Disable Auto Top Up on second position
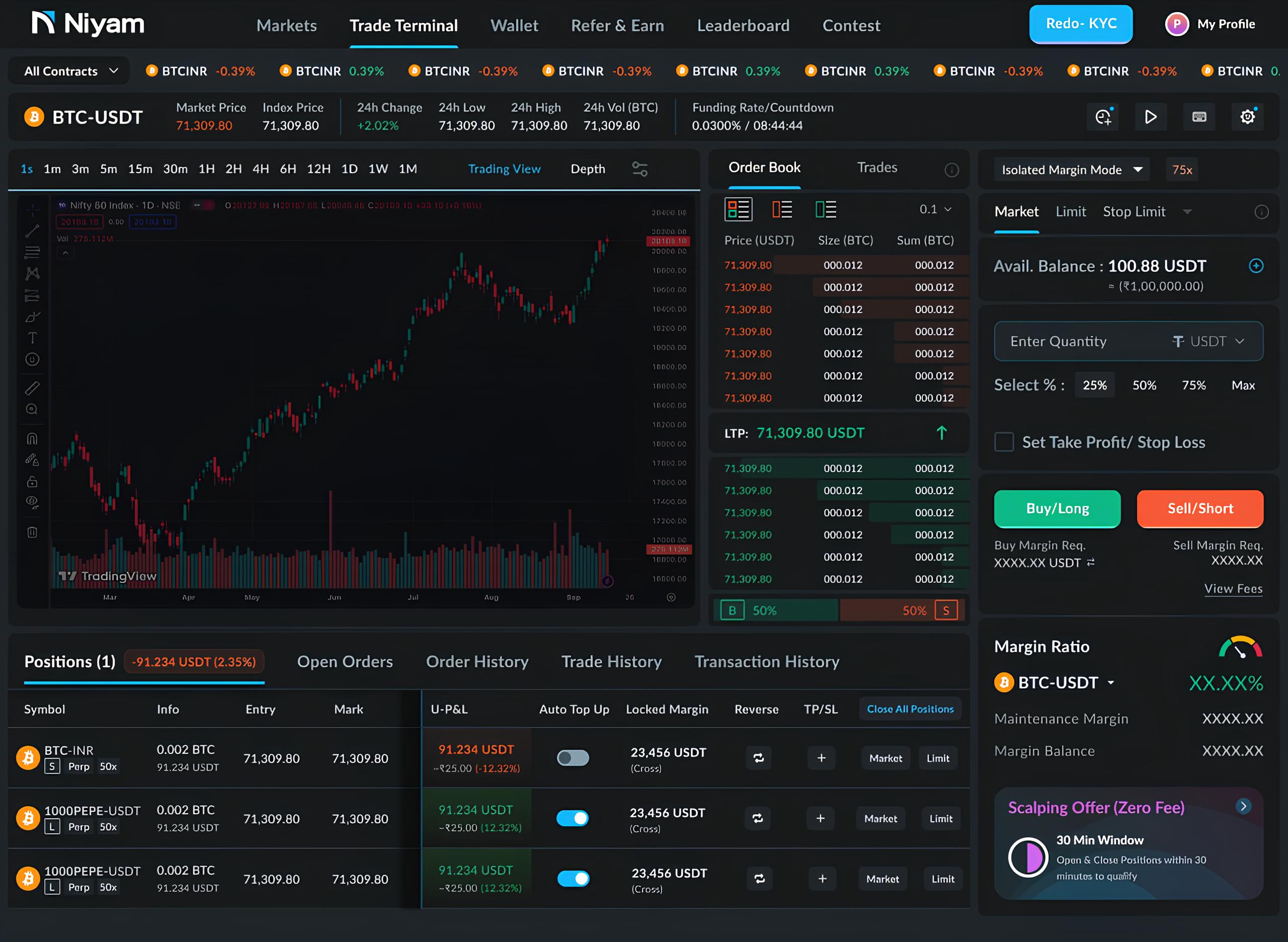This screenshot has height=942, width=1288. (573, 818)
